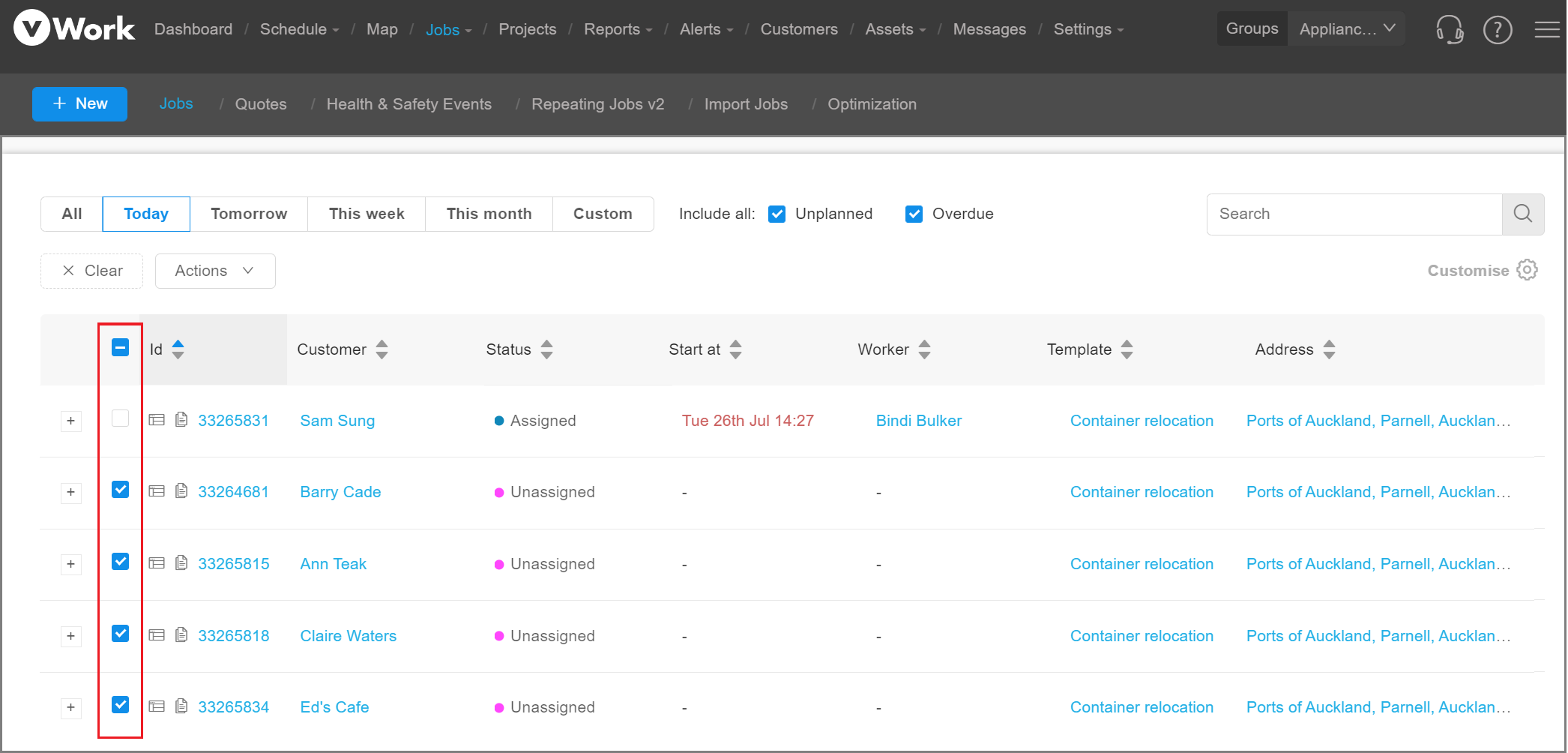The image size is (1568, 753).
Task: Open the card view icon for job 33265831
Action: (157, 420)
